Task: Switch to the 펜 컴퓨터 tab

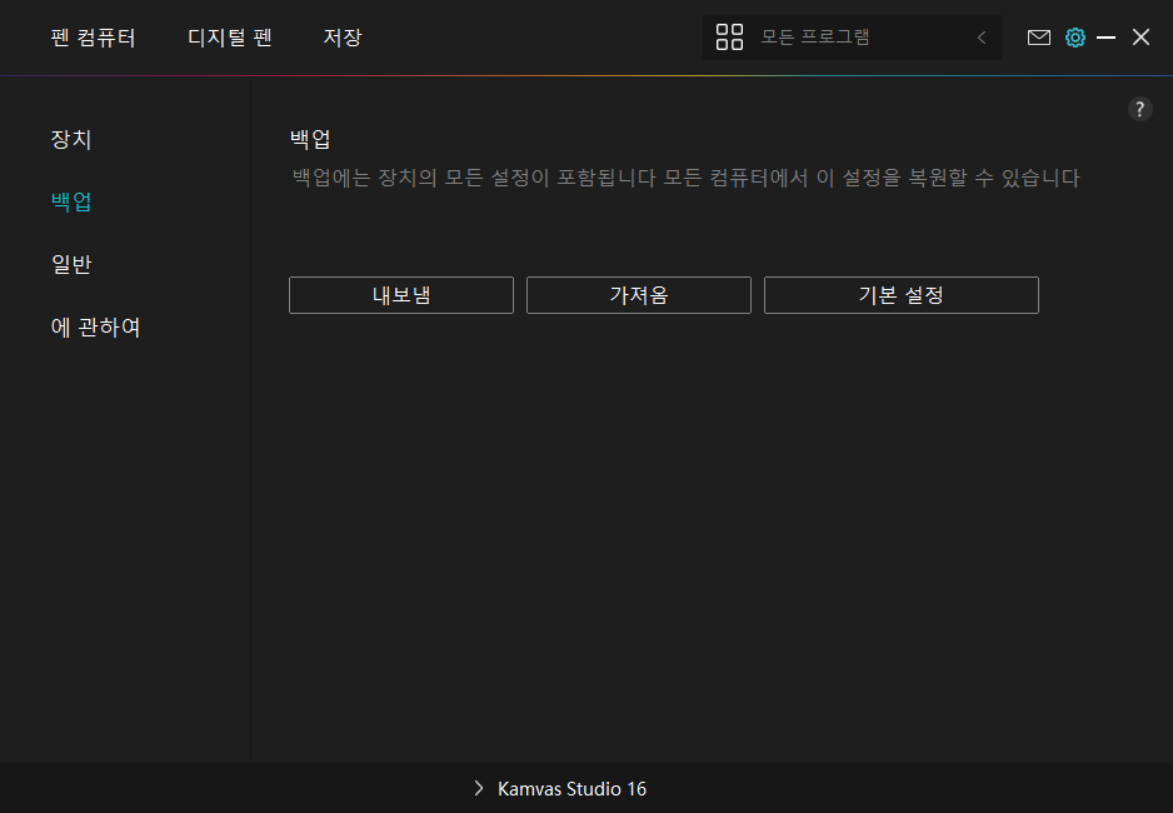Action: pyautogui.click(x=93, y=38)
